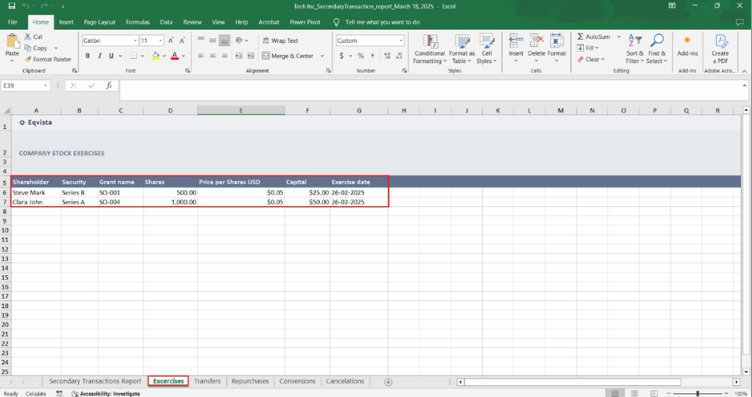Click the Orientation text angle icon
752x397 pixels.
[239, 40]
